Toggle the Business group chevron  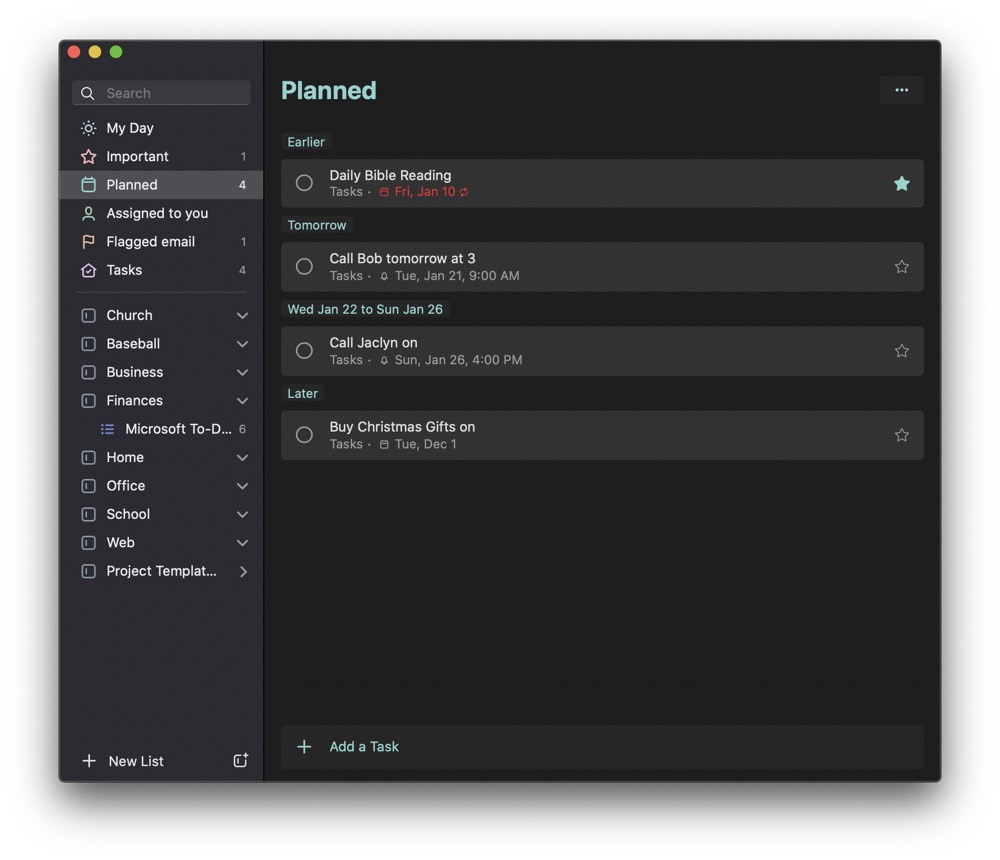242,373
